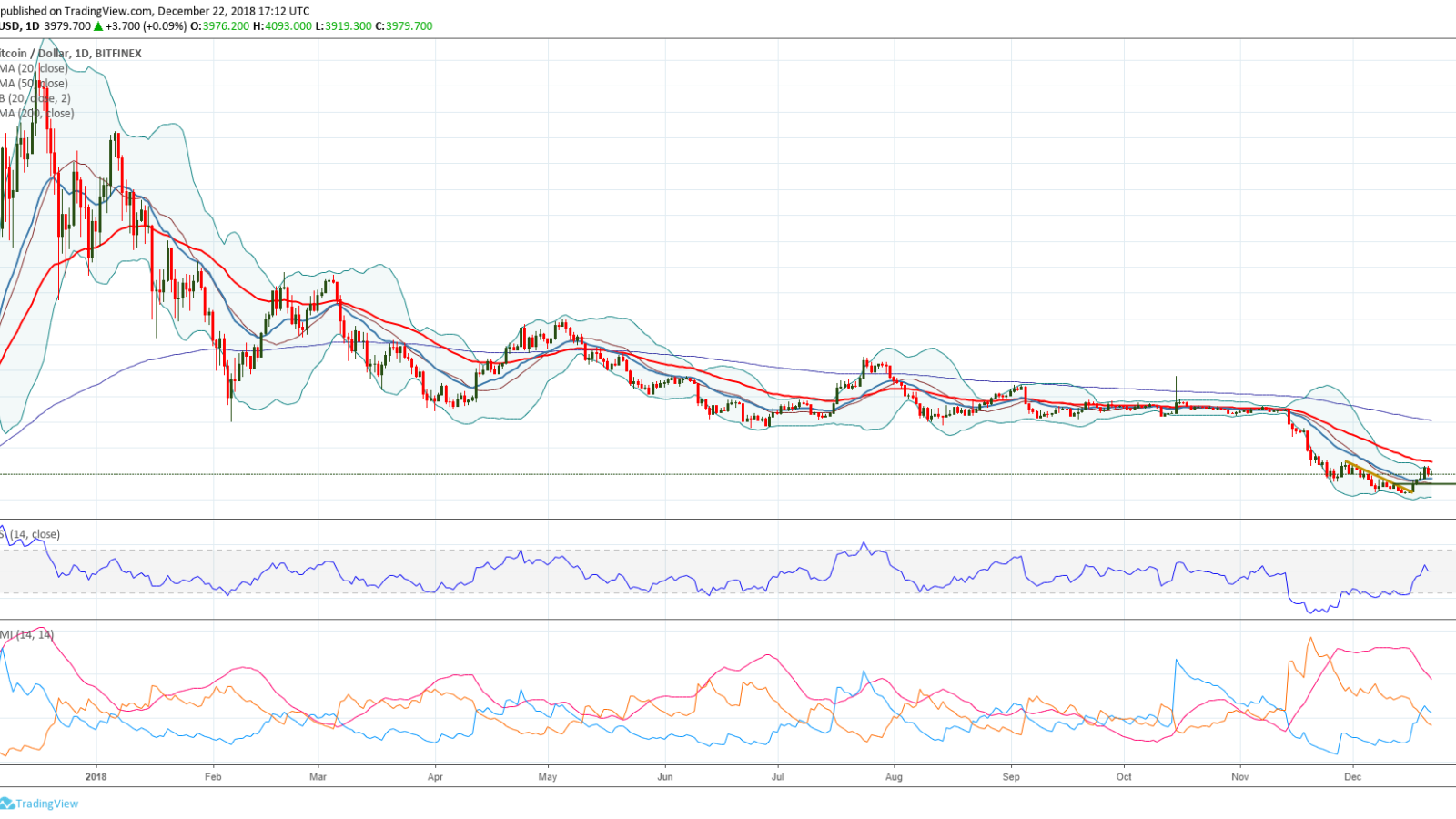1456x819 pixels.
Task: Click the 'Jun' label on time axis
Action: tap(665, 777)
